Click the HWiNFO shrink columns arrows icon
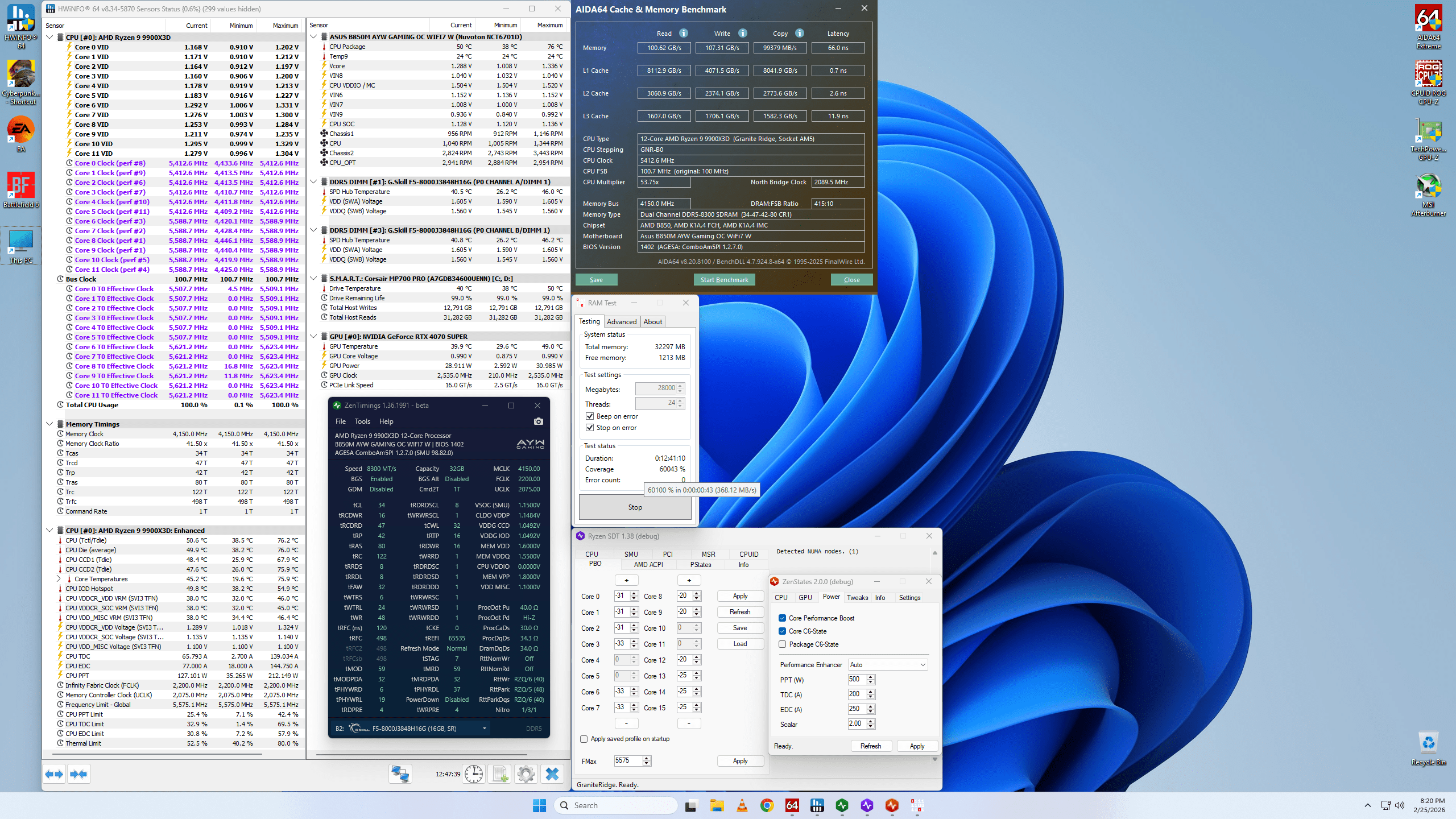The width and height of the screenshot is (1456, 819). (x=78, y=774)
